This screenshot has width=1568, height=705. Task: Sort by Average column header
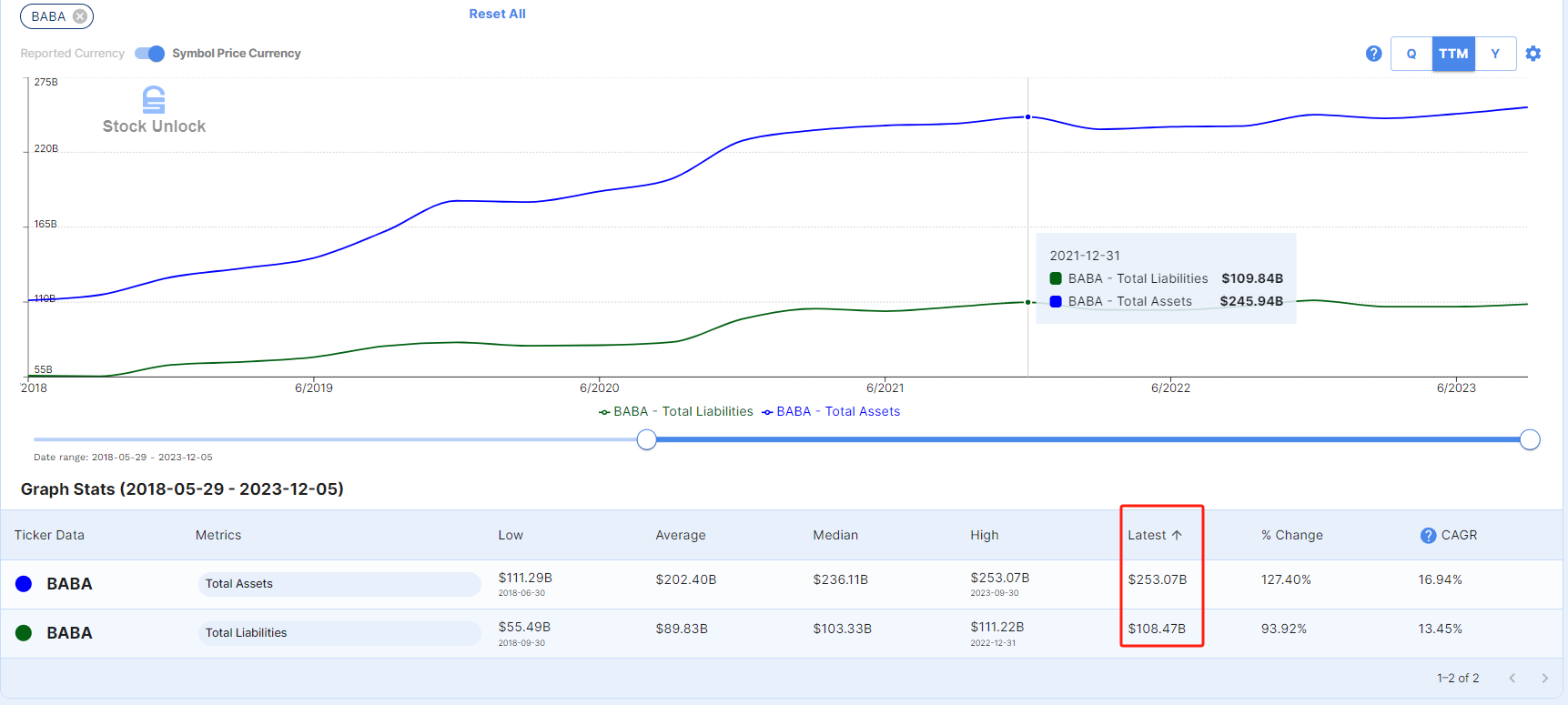pyautogui.click(x=681, y=535)
